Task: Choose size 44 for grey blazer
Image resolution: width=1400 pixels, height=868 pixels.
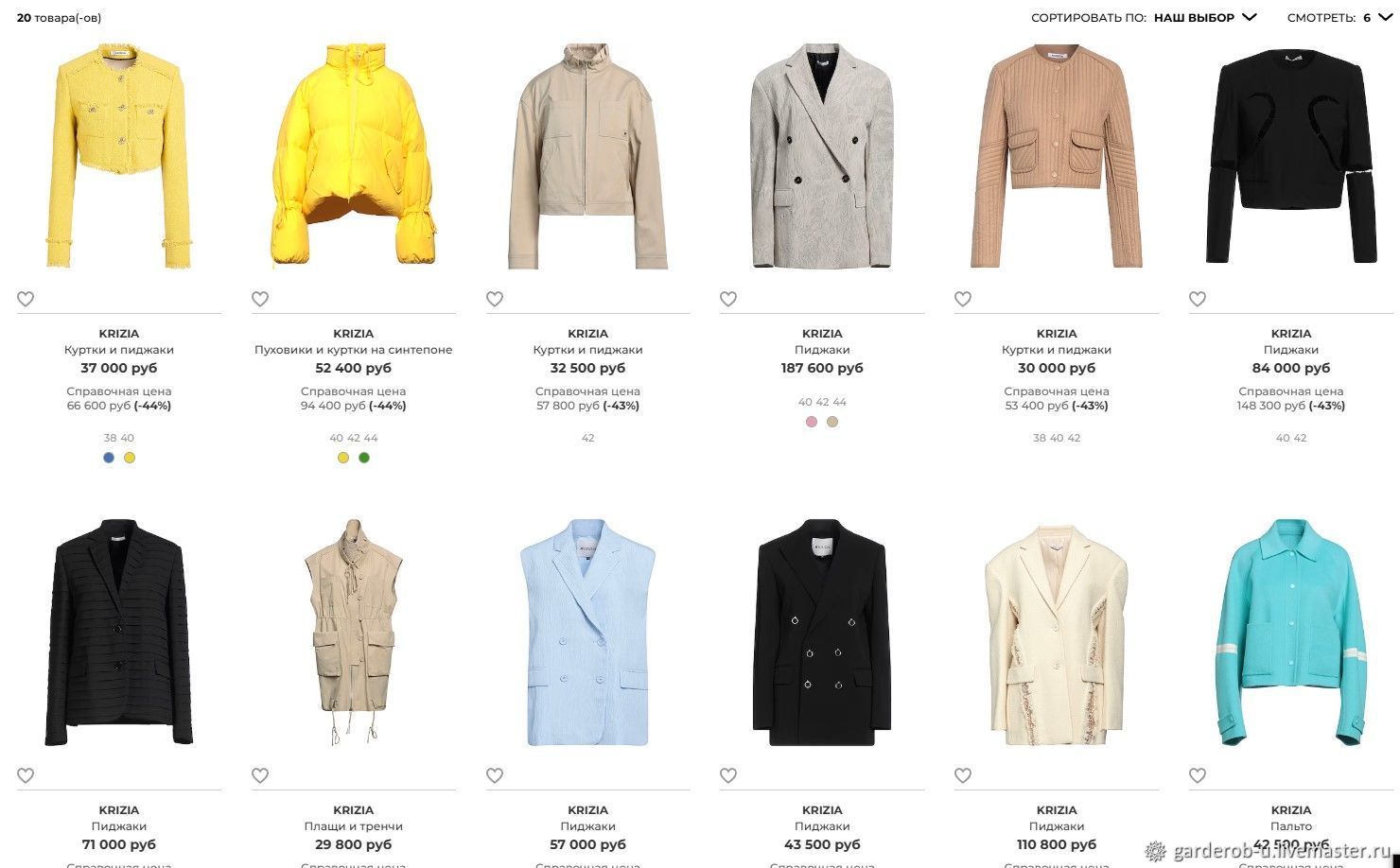Action: [840, 402]
